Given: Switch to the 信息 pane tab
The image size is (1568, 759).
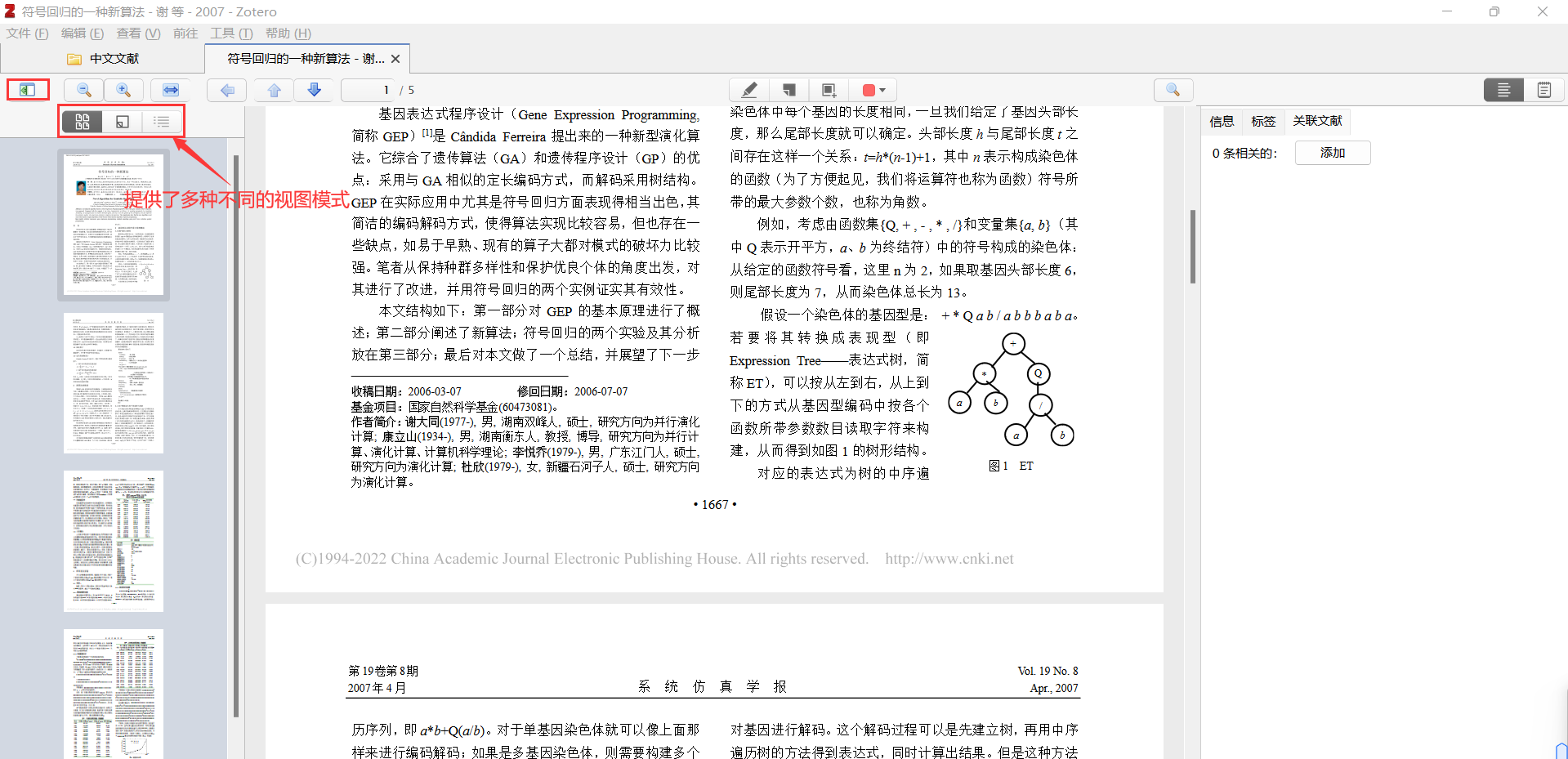Looking at the screenshot, I should [x=1222, y=122].
